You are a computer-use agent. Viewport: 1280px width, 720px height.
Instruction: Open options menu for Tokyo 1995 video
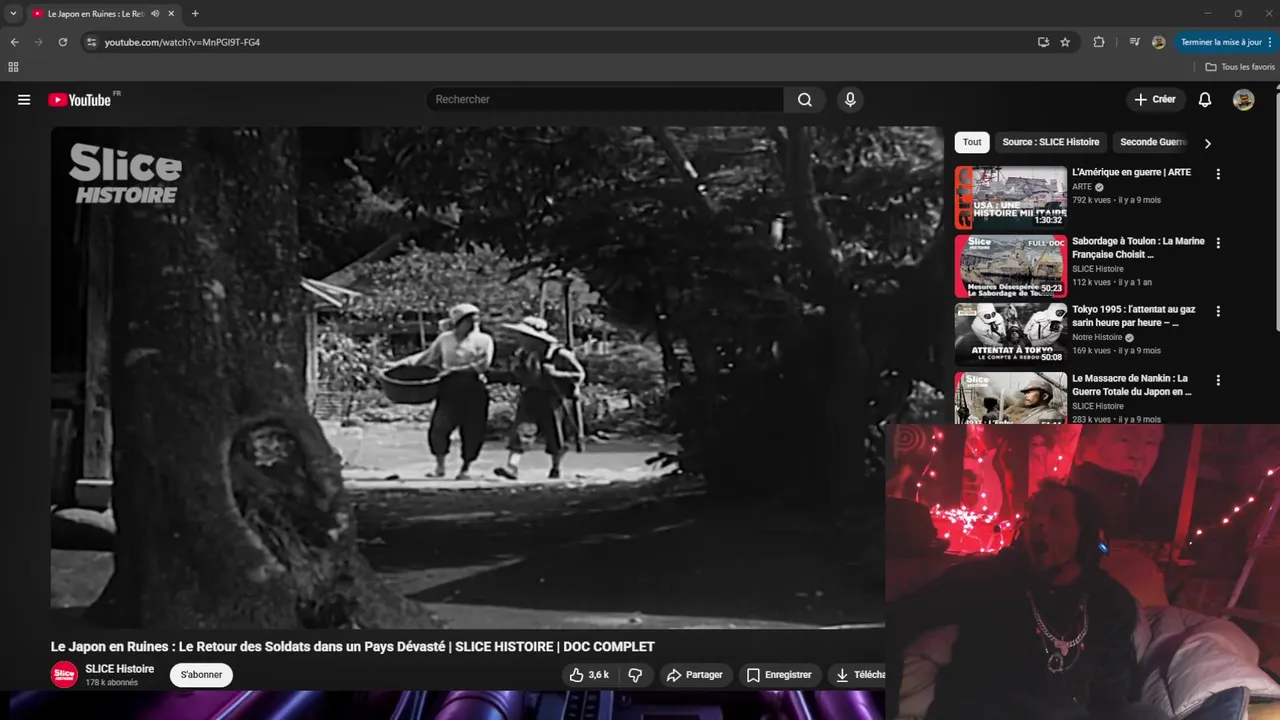click(1218, 311)
